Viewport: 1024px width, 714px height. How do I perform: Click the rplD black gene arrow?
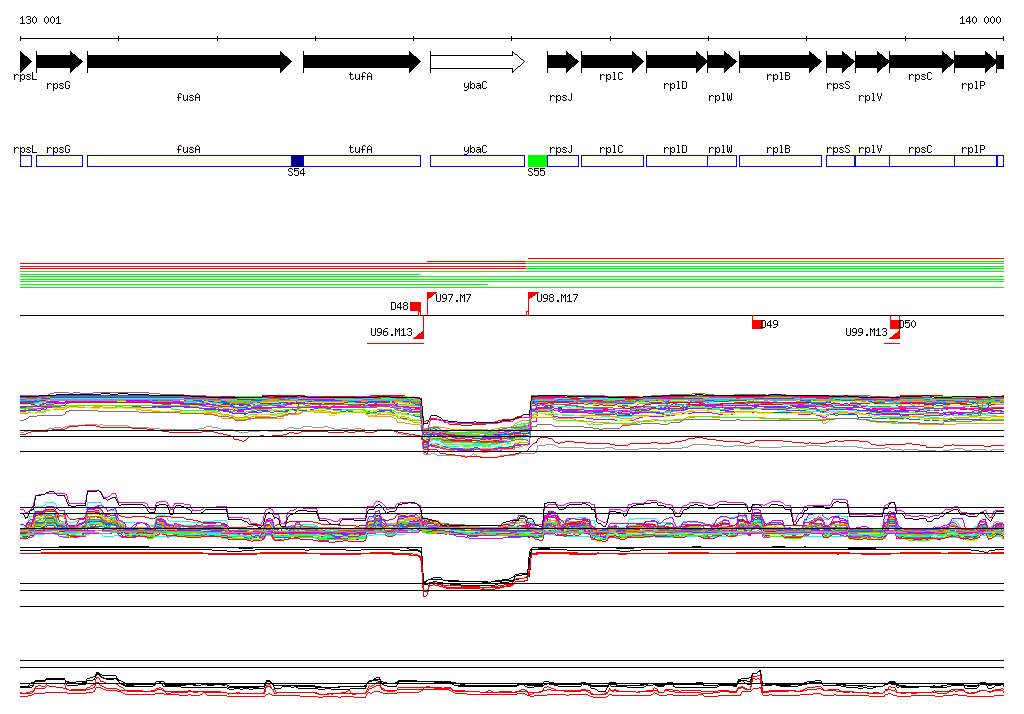coord(677,62)
